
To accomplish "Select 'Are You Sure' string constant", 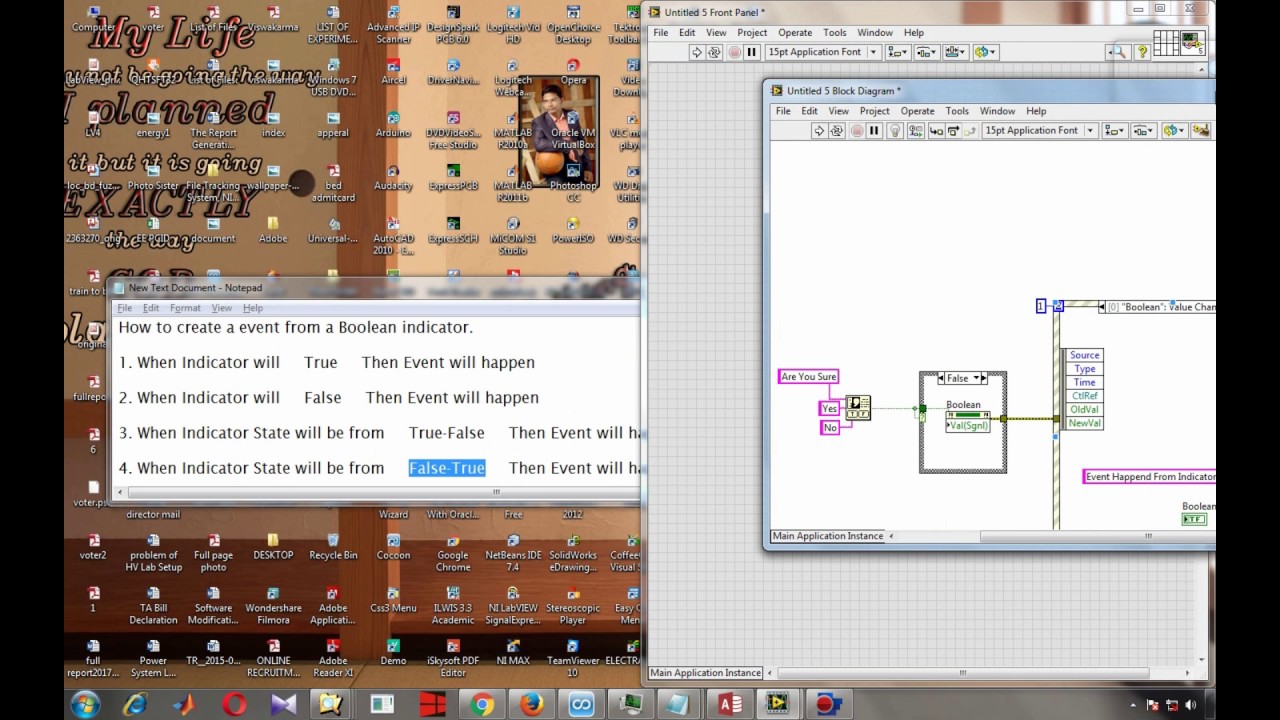I will pyautogui.click(x=808, y=377).
